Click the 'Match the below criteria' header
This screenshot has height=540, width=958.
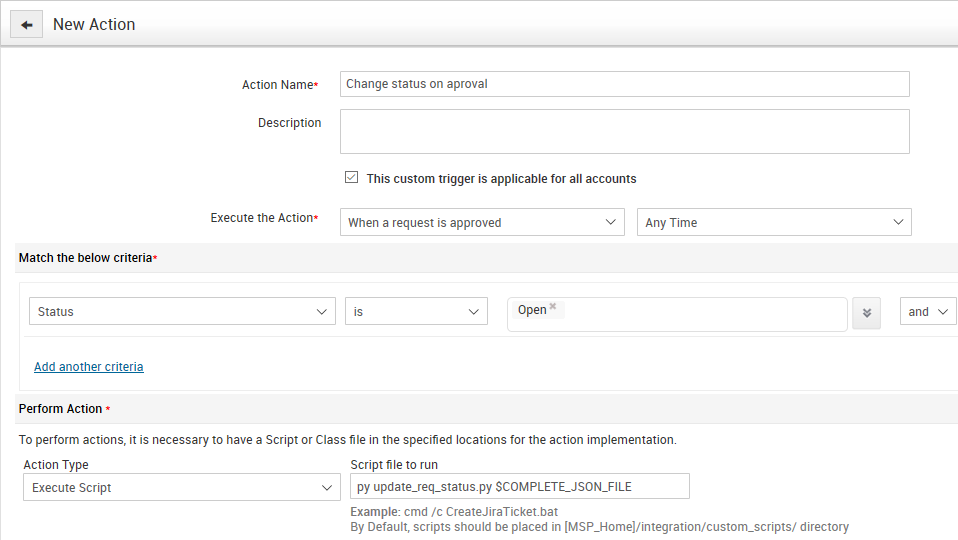86,258
